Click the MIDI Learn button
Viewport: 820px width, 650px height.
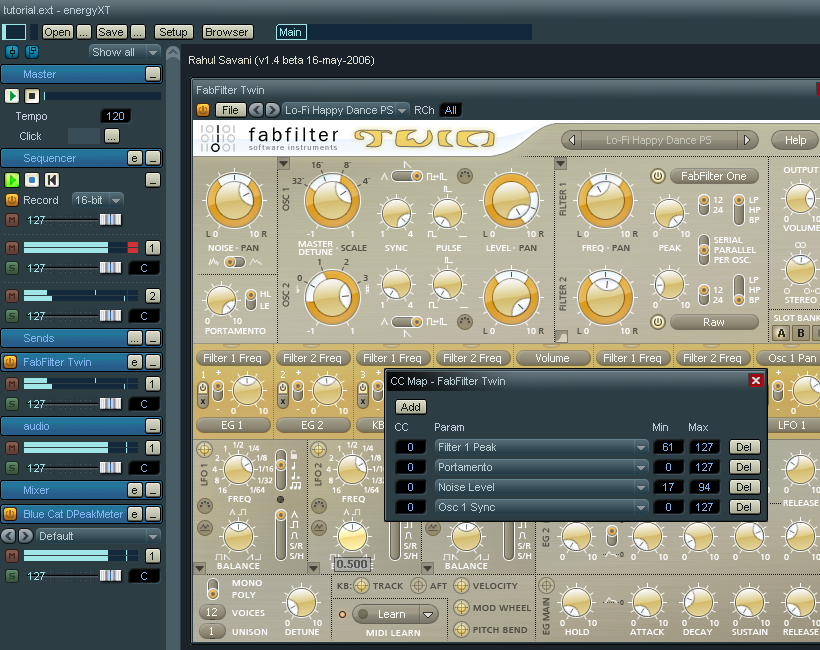[386, 614]
